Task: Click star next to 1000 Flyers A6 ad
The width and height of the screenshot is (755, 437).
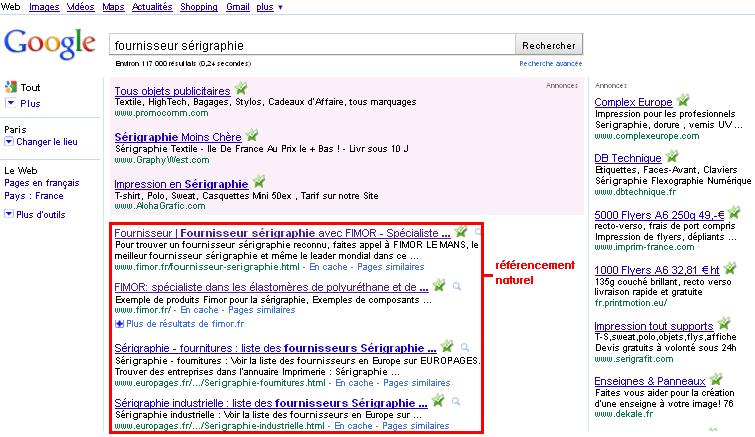Action: pos(730,268)
